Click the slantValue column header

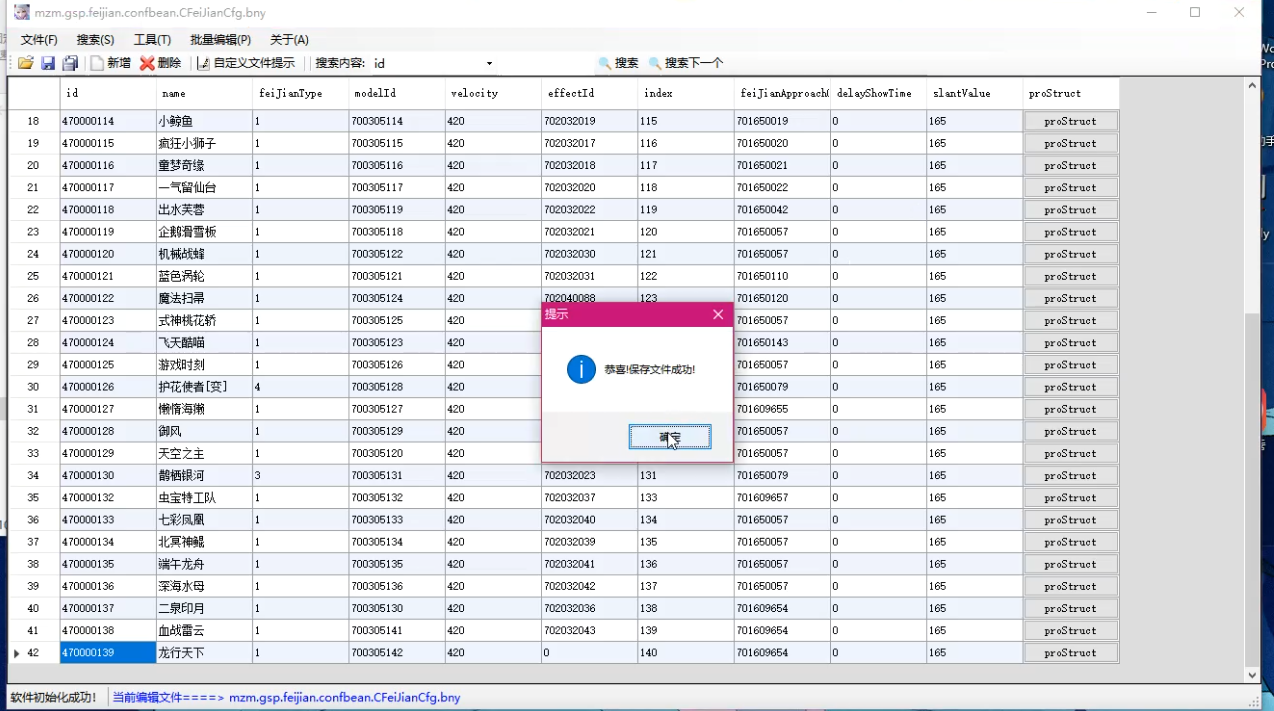(975, 93)
